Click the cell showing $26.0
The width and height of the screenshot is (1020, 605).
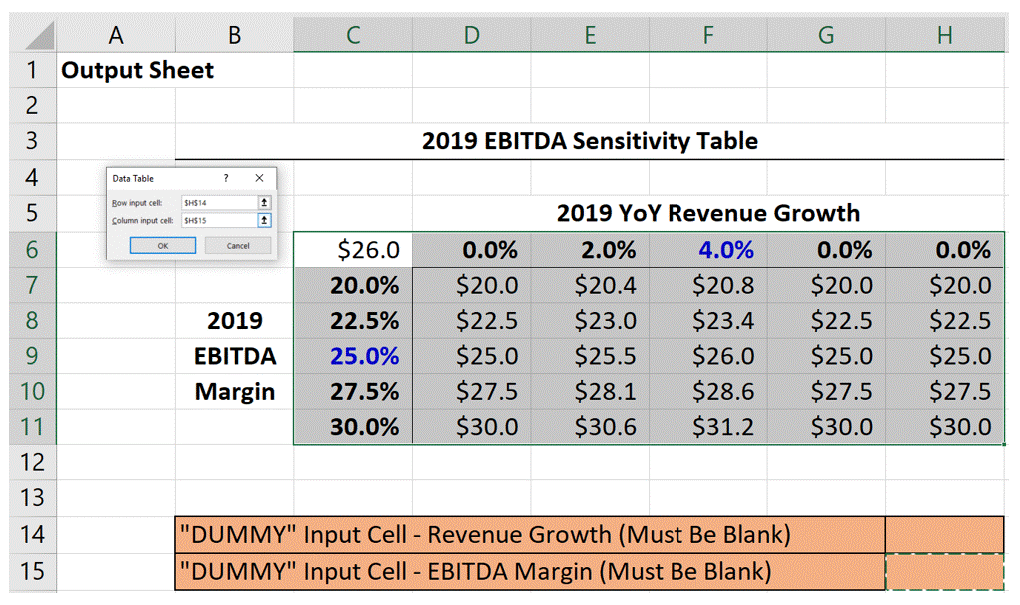(x=352, y=250)
